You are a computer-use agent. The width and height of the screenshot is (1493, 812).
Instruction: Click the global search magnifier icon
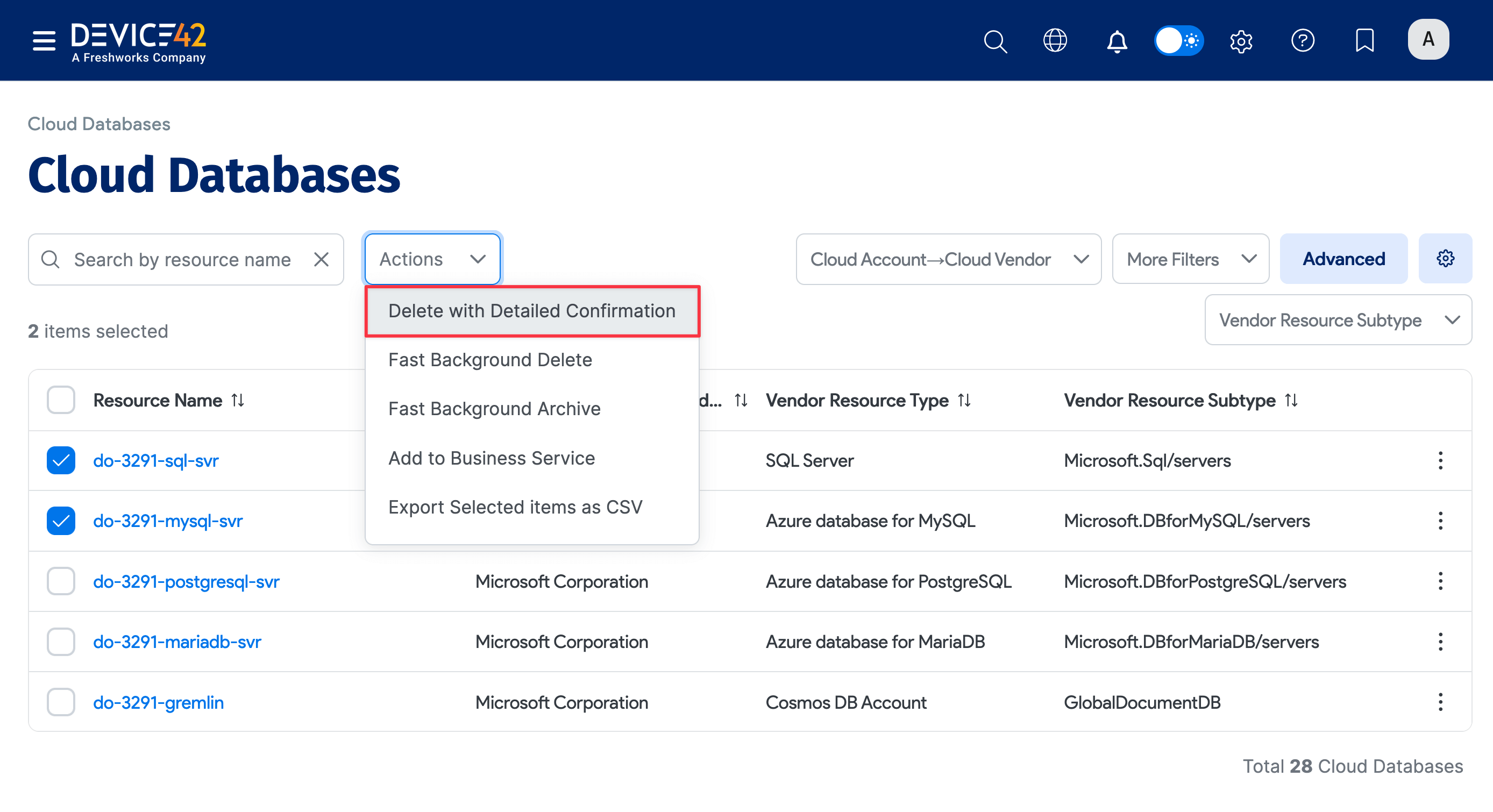(x=995, y=40)
